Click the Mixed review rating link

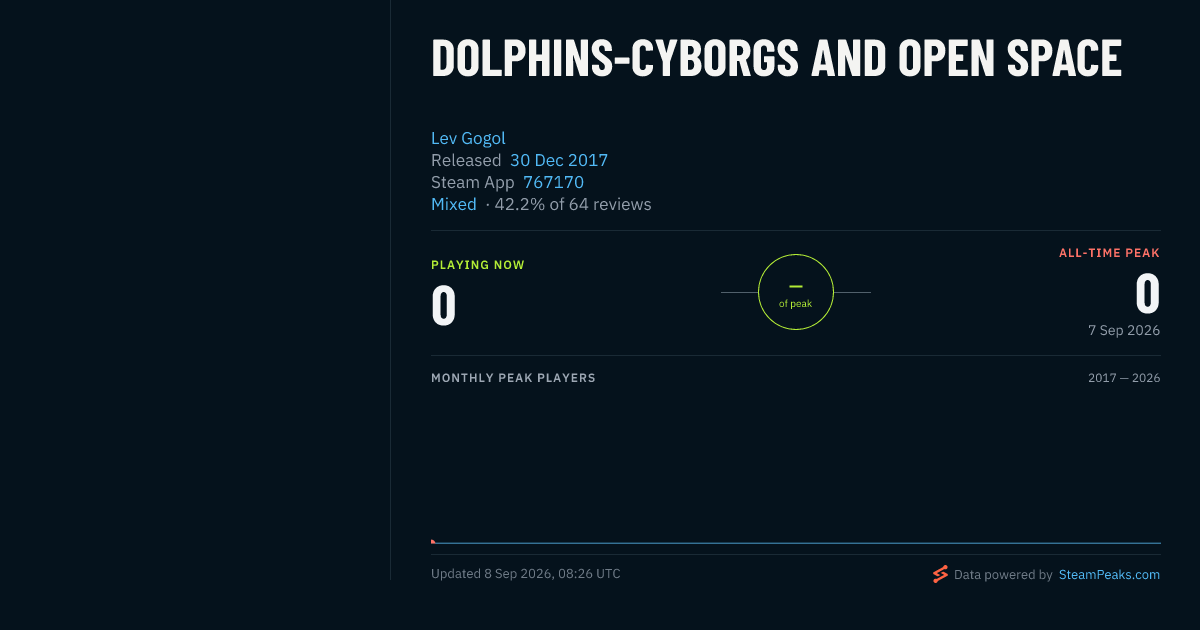(454, 204)
